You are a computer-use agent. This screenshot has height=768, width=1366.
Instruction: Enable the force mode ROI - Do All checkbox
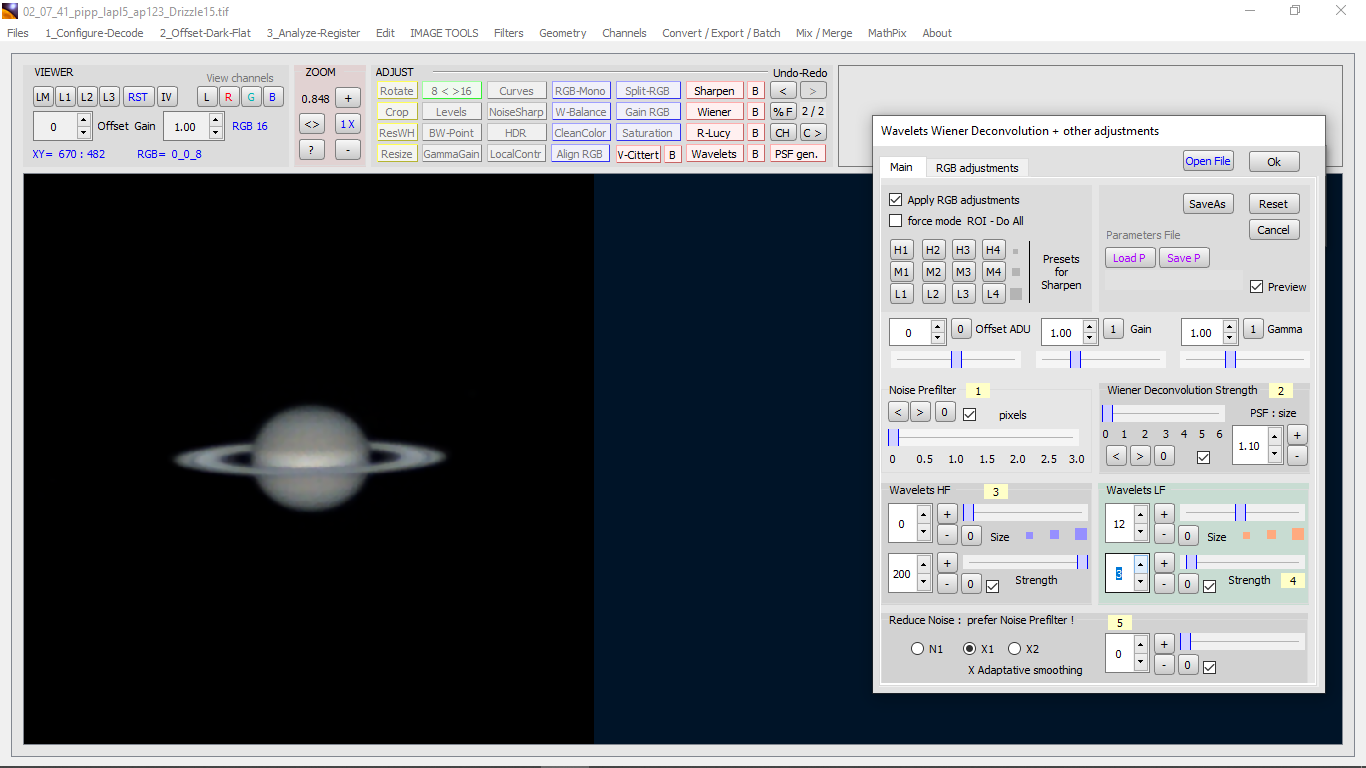tap(895, 221)
